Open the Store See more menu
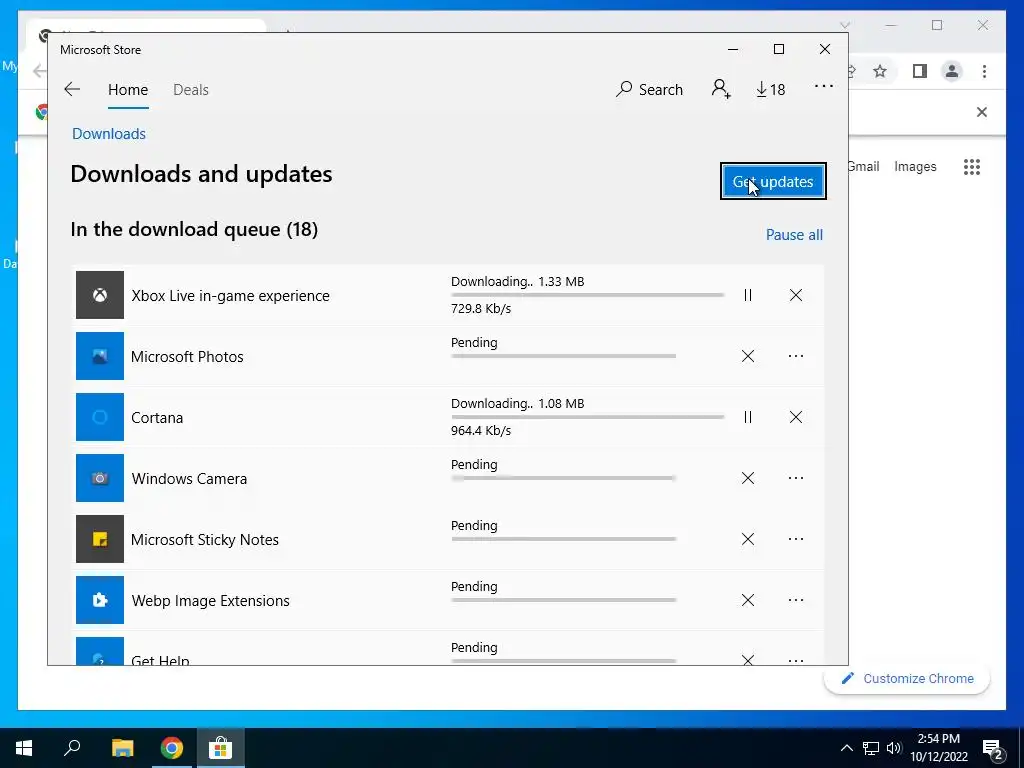 [824, 86]
